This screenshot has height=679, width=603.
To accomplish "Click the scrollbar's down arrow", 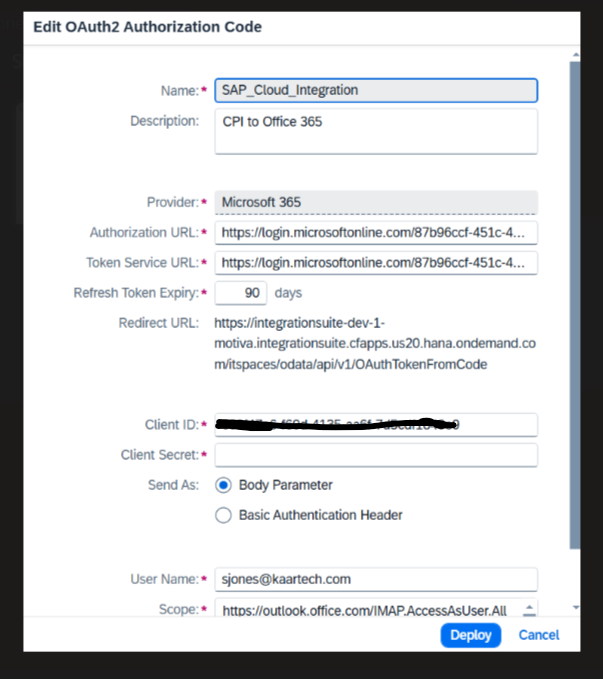I will (x=576, y=608).
